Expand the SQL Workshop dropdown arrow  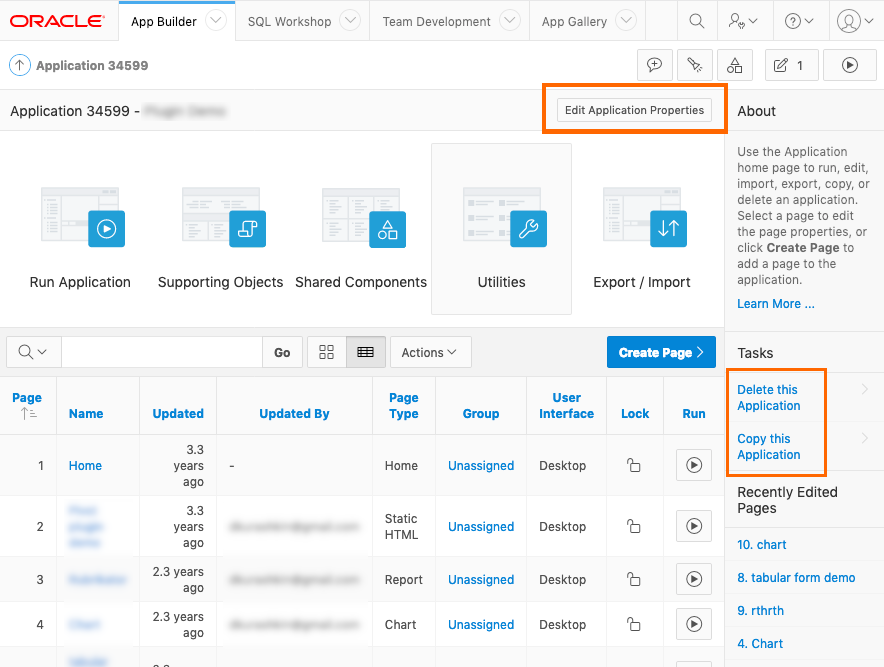point(350,21)
